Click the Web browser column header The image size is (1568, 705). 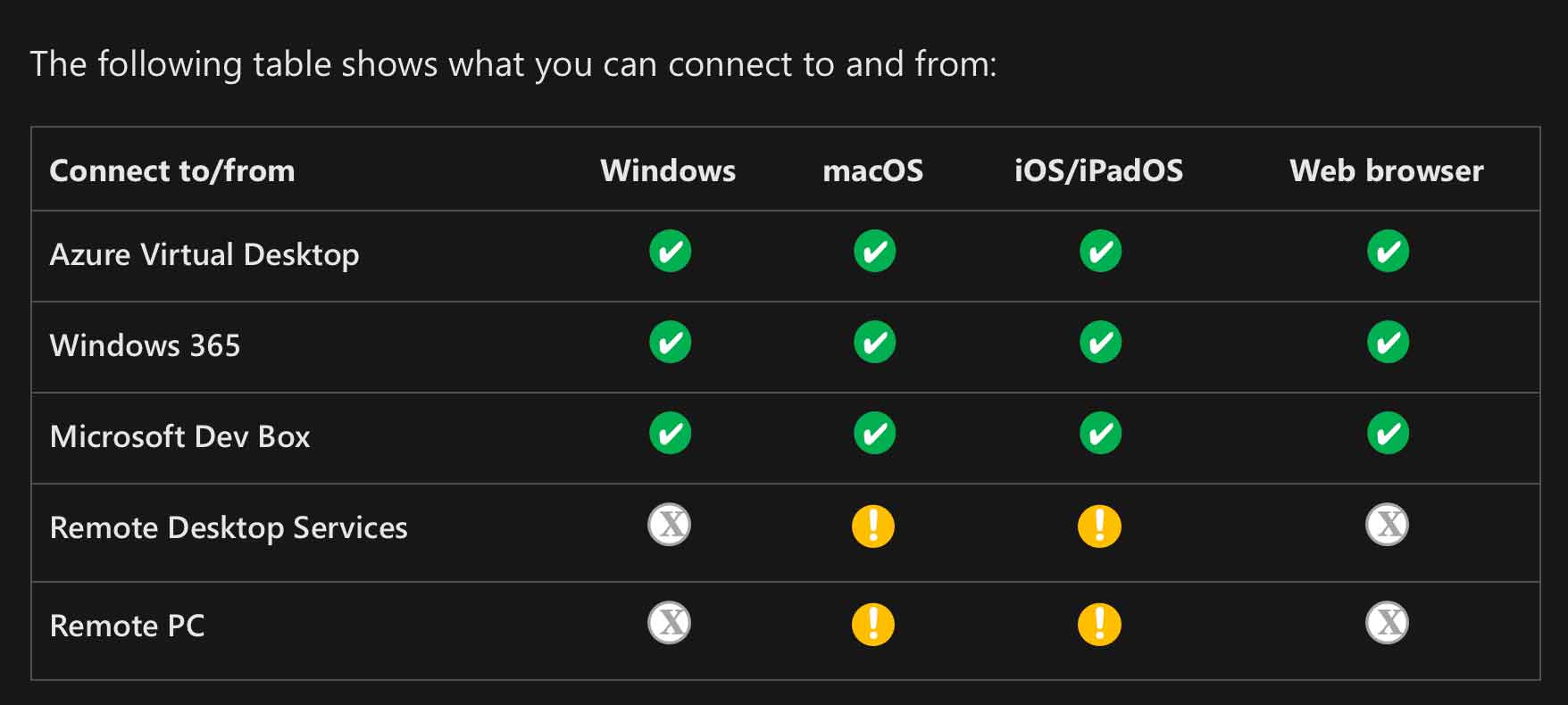click(x=1386, y=170)
